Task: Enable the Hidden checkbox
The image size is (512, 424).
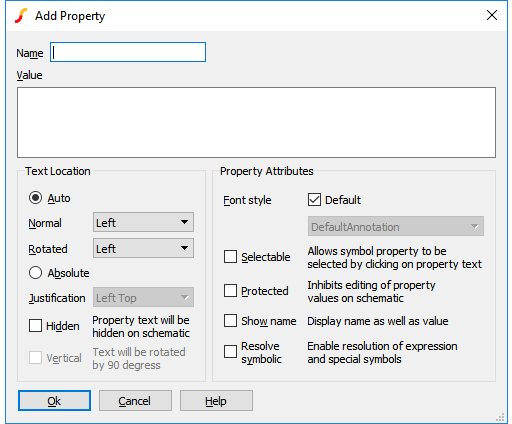Action: (x=35, y=326)
